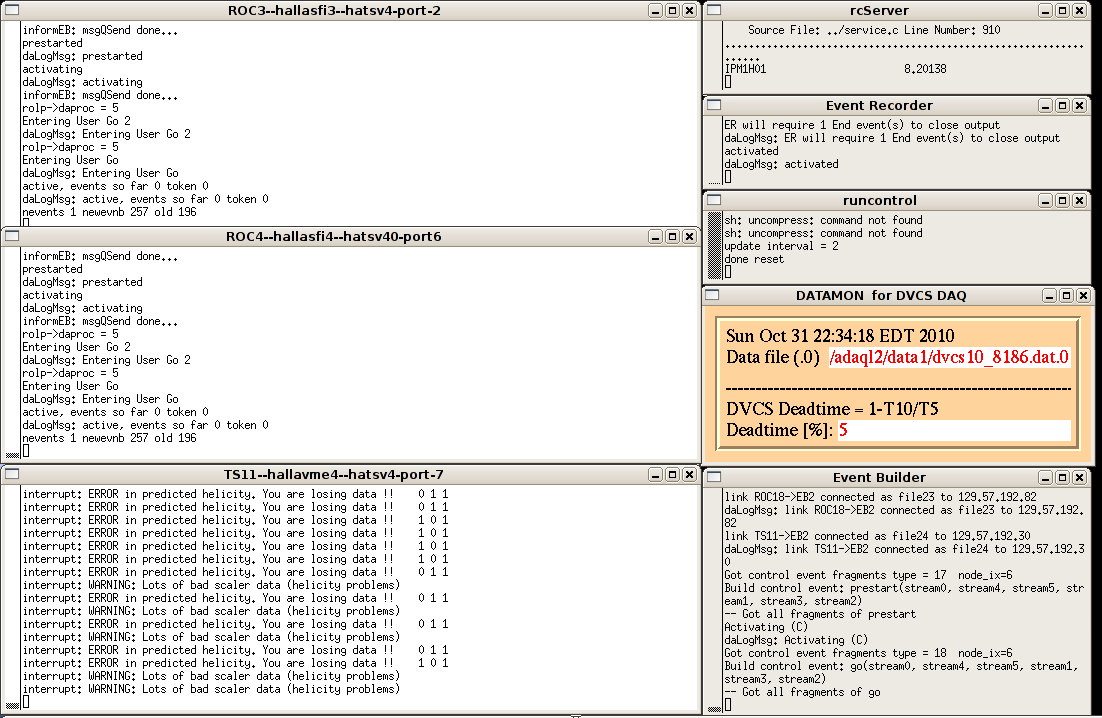Close the ROC3--hallasfi3 window
Viewport: 1102px width, 718px height.
[689, 11]
